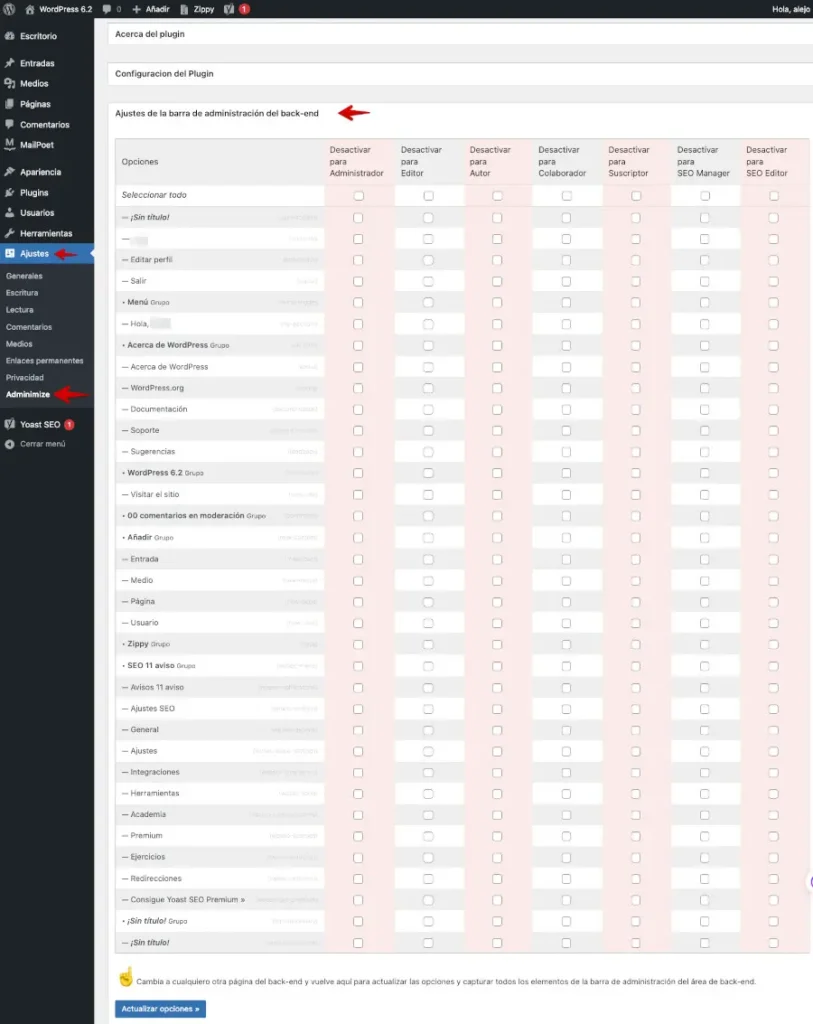813x1024 pixels.
Task: Expand the Configuracion del Plugin panel
Action: click(x=460, y=74)
